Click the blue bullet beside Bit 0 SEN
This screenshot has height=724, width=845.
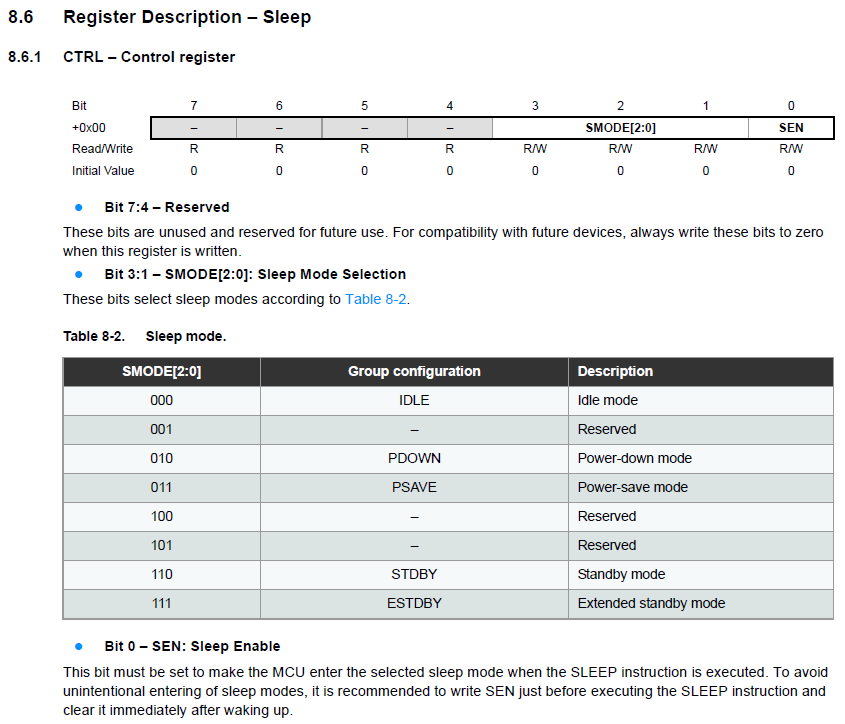pyautogui.click(x=79, y=646)
